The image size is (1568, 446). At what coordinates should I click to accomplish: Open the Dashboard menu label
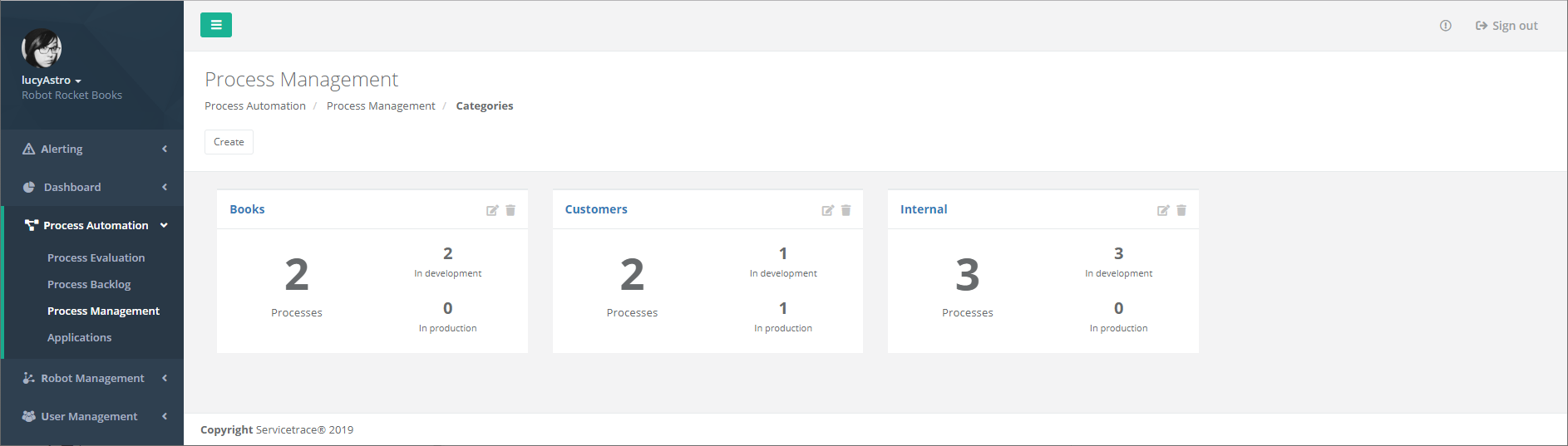72,187
